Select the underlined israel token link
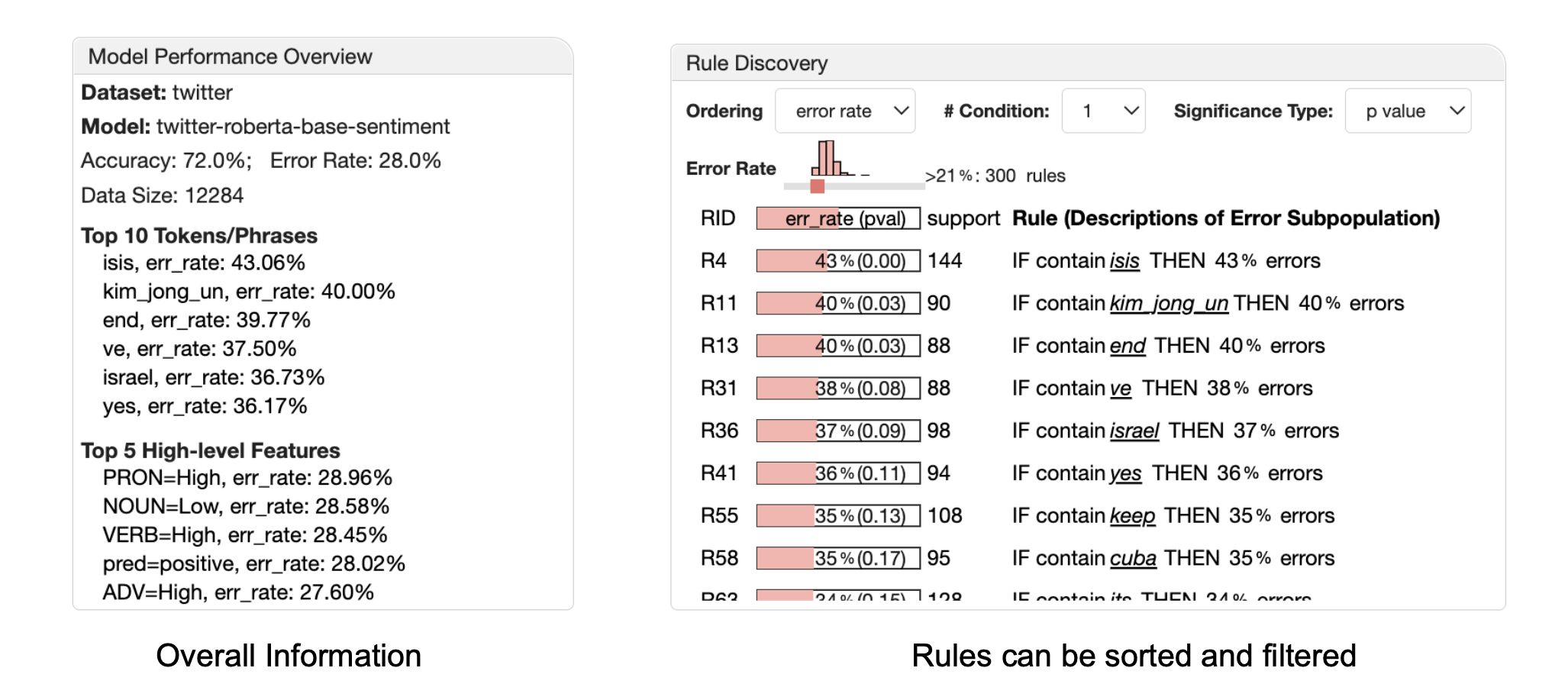This screenshot has height=684, width=1568. pyautogui.click(x=1134, y=431)
